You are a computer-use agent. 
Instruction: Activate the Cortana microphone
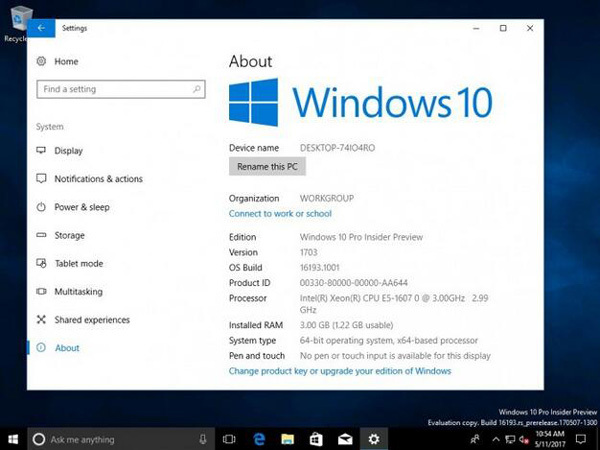coord(203,439)
